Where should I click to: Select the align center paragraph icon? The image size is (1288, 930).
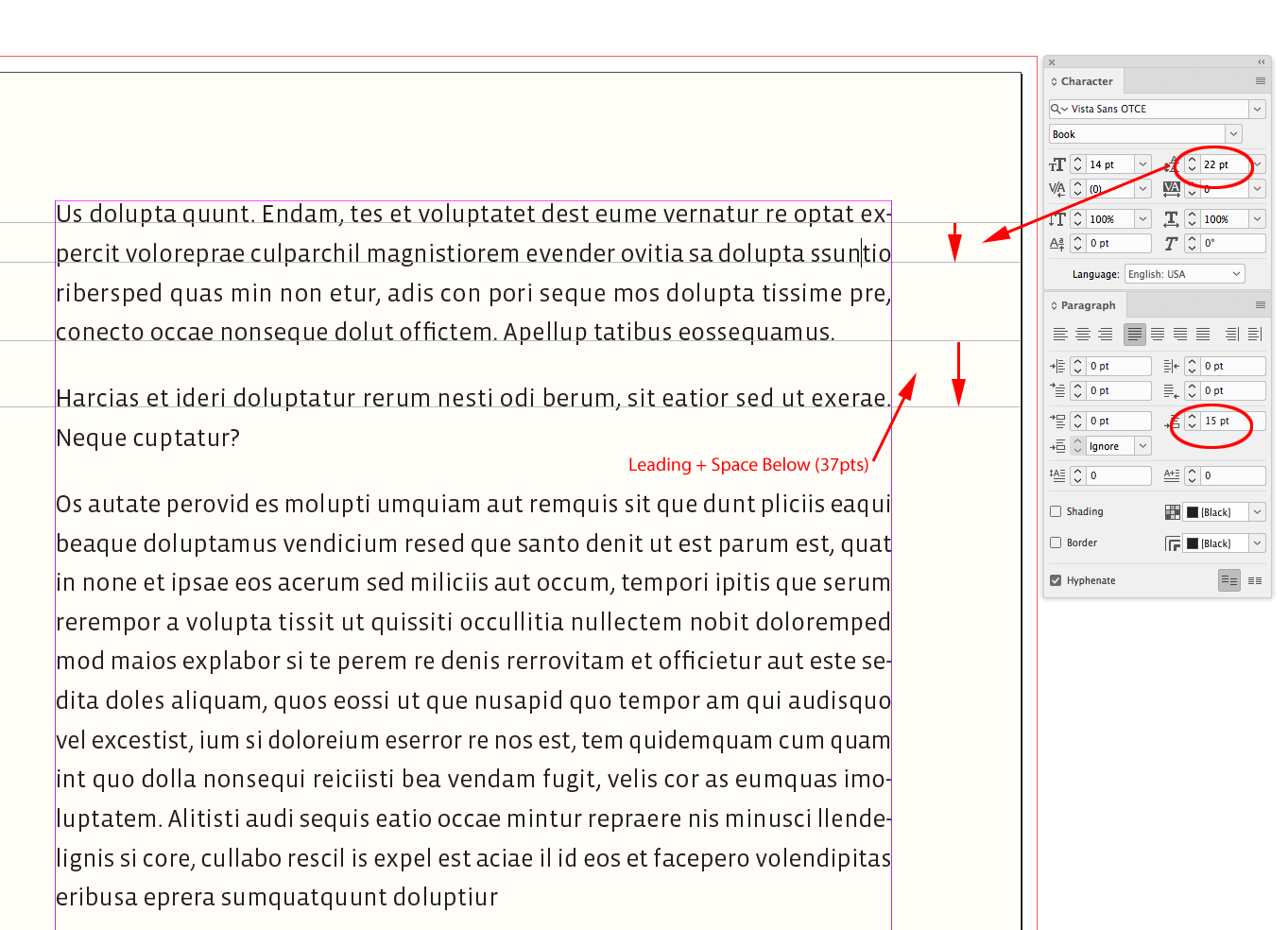coord(1082,335)
